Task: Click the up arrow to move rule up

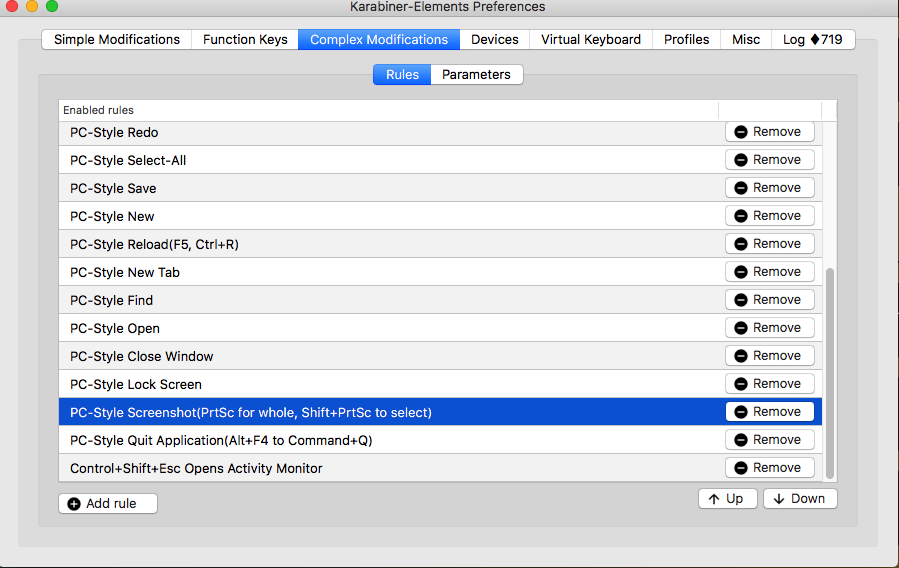Action: click(x=714, y=499)
